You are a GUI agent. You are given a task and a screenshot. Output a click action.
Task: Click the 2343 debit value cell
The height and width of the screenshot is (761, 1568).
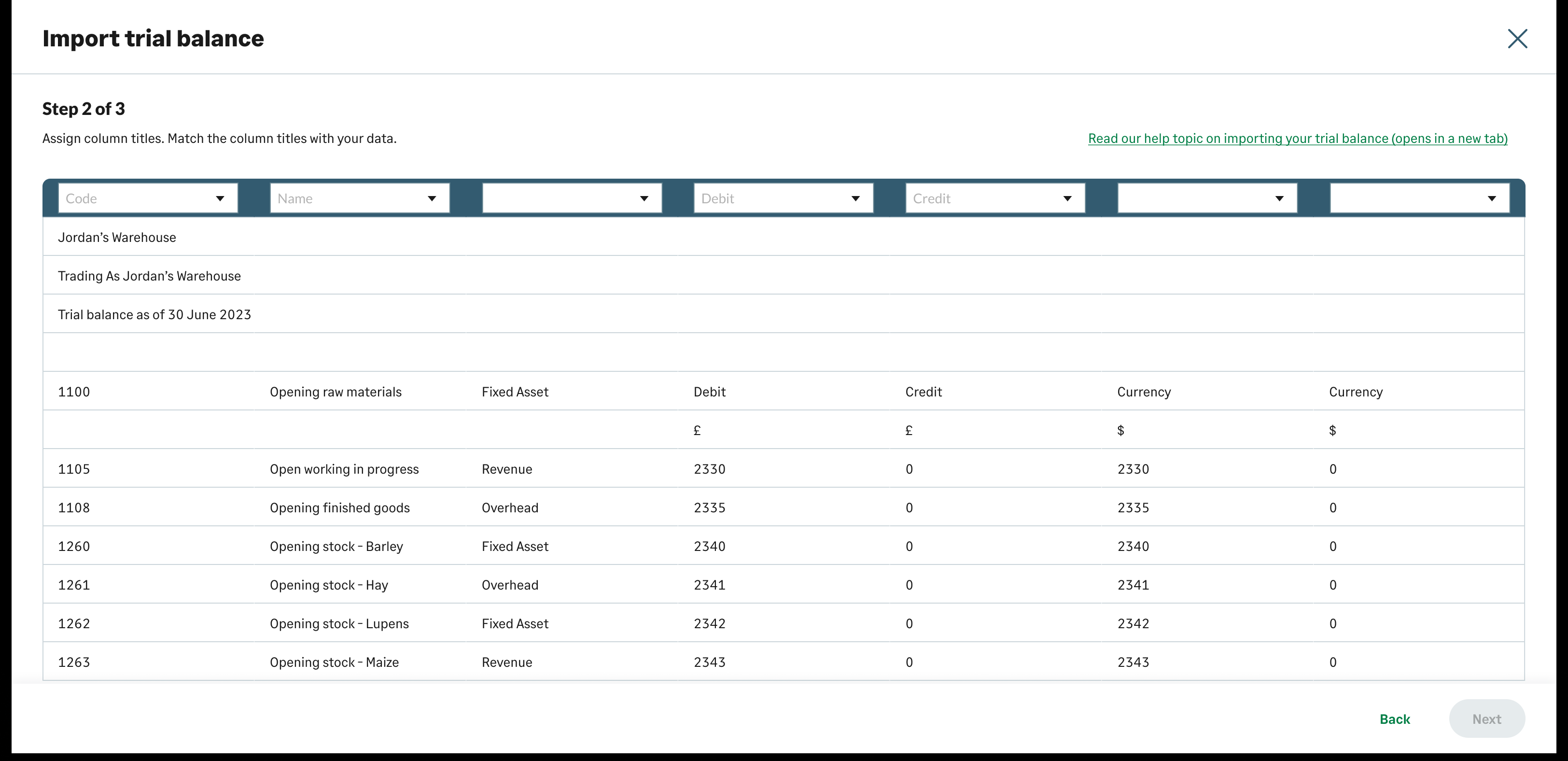[709, 662]
